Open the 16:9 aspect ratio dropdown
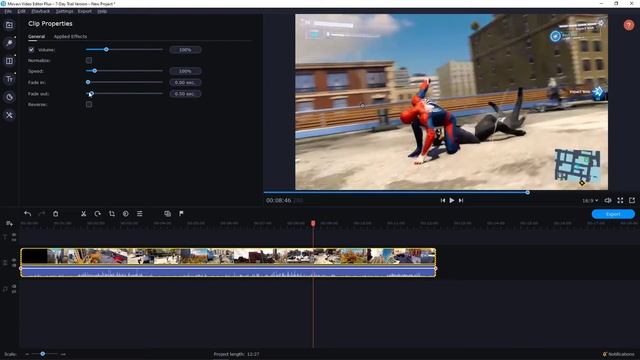 (590, 201)
